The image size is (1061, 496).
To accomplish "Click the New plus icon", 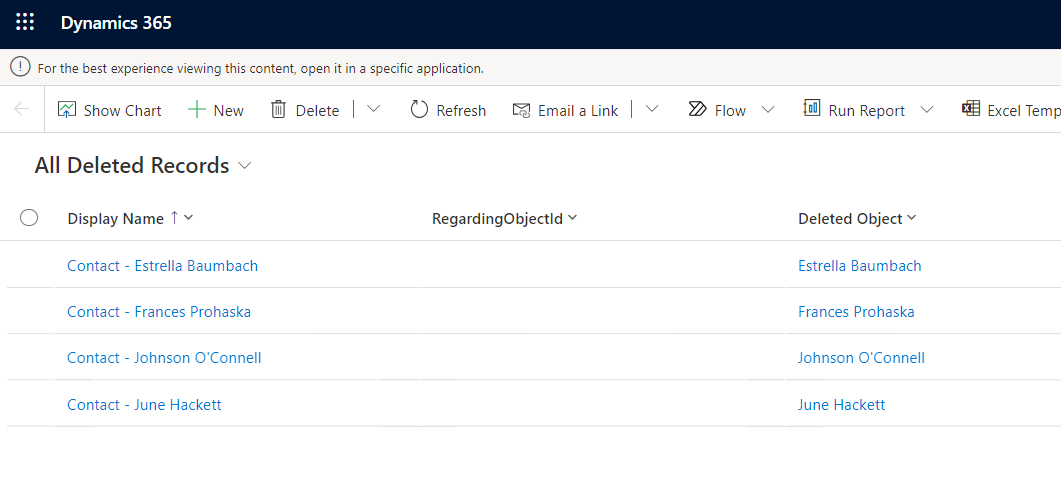I will tap(197, 110).
